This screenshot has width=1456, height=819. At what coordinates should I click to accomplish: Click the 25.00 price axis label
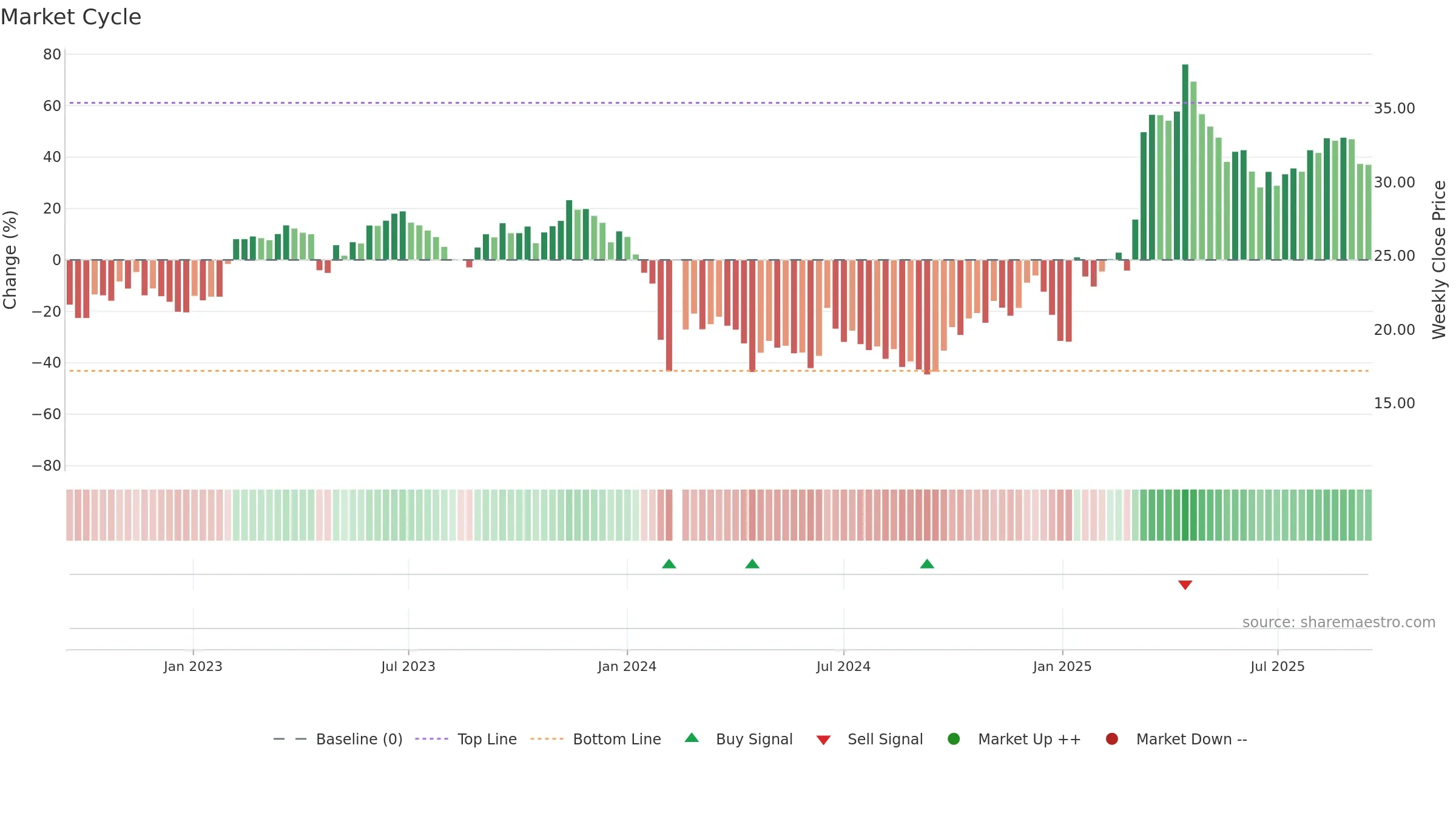pos(1395,256)
